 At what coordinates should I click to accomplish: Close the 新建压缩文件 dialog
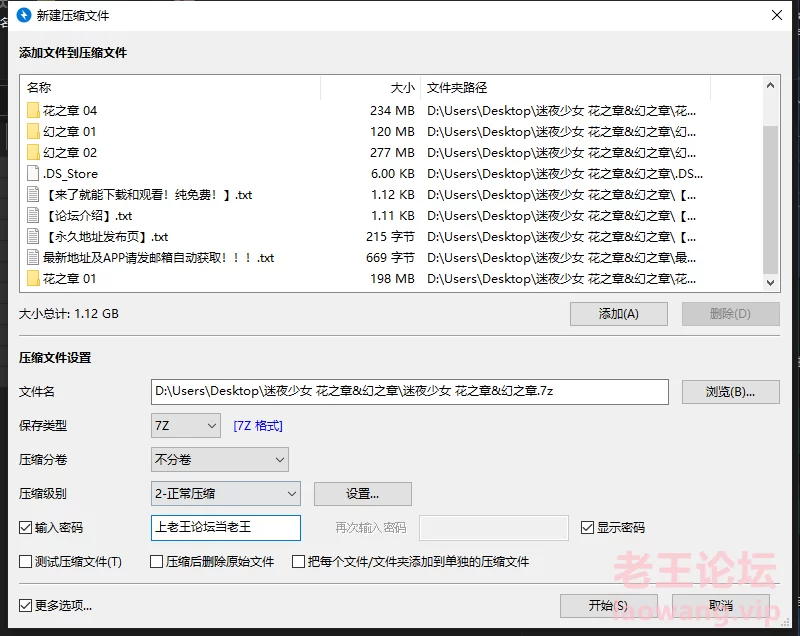click(x=777, y=15)
